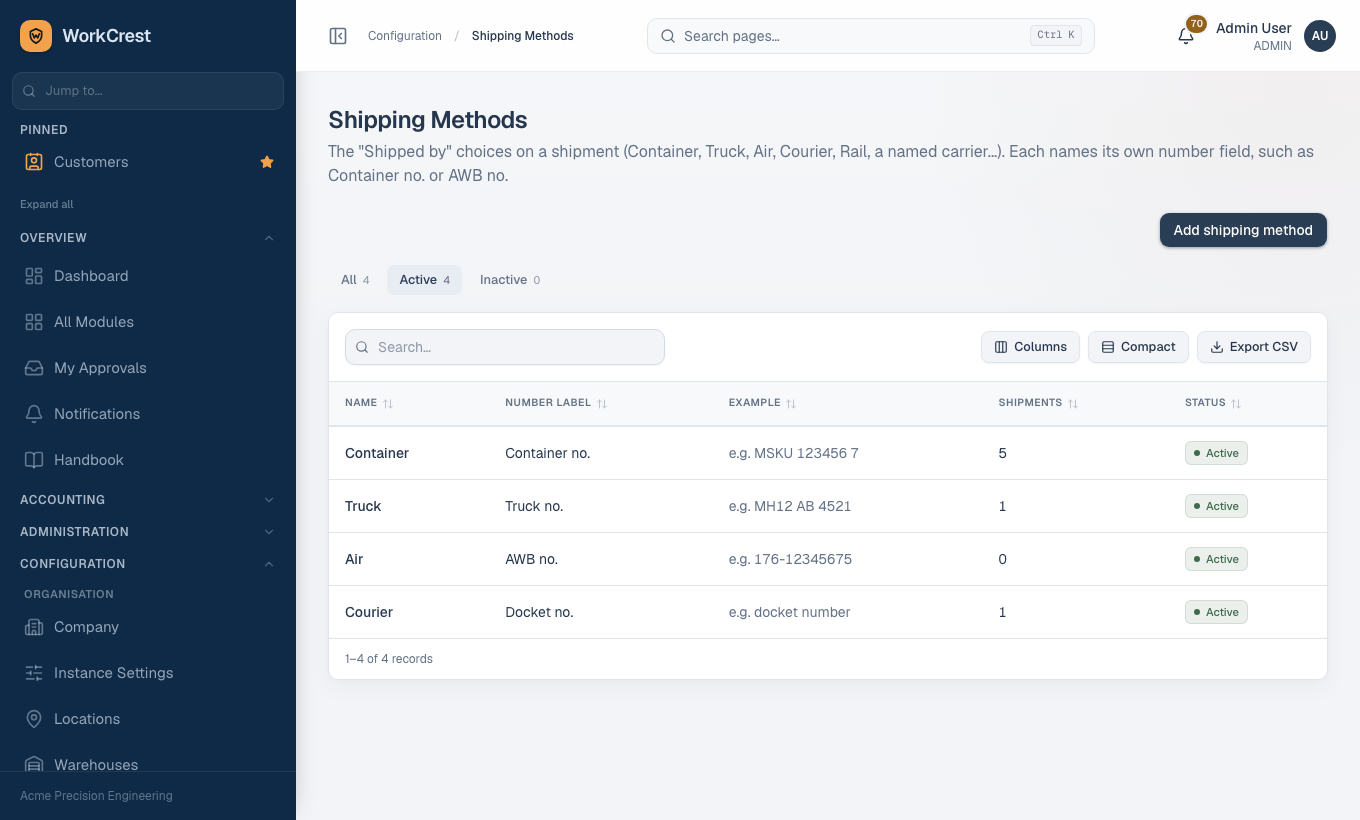Click the Handbook book icon
1360x820 pixels.
pos(34,460)
